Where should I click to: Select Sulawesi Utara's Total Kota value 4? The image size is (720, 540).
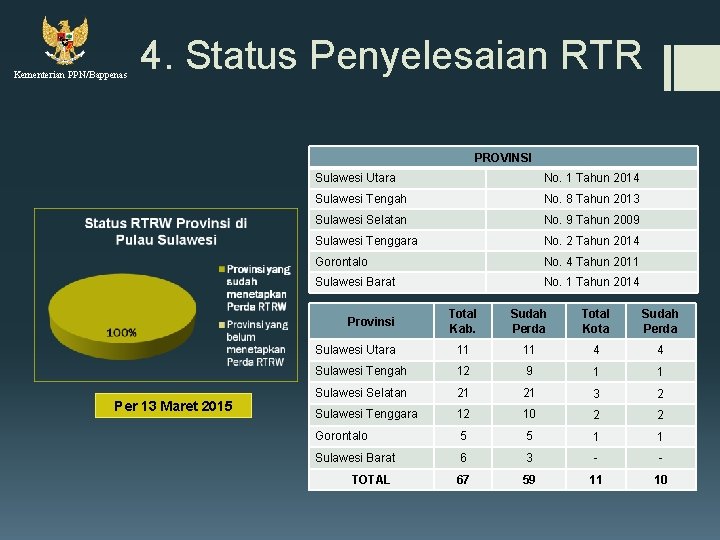(596, 350)
